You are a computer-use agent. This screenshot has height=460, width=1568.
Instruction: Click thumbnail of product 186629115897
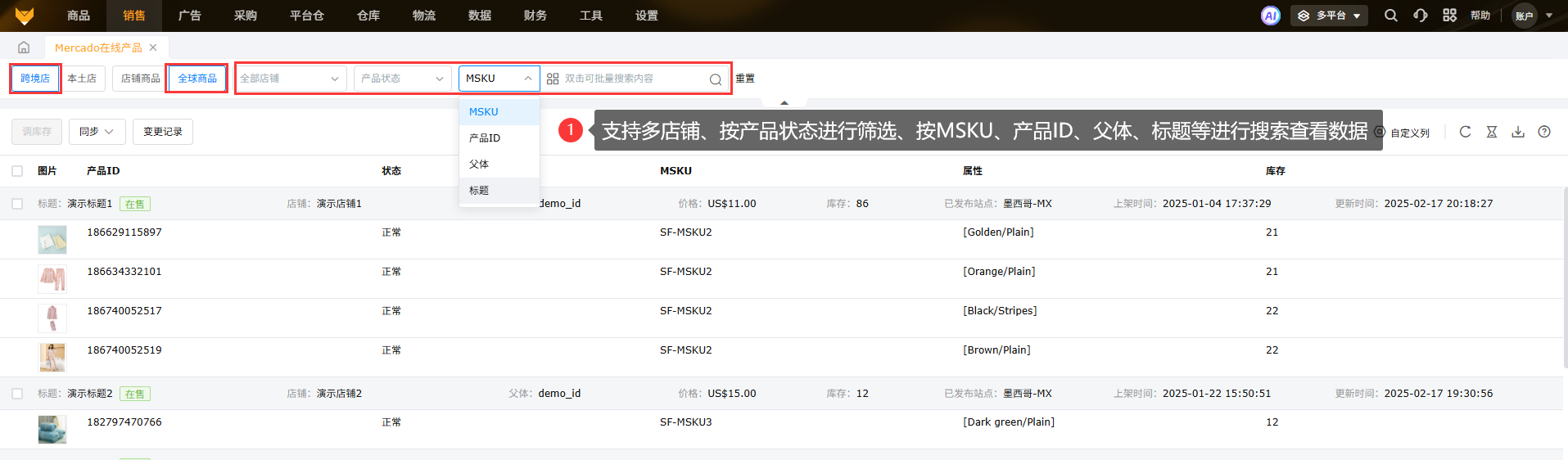coord(52,240)
